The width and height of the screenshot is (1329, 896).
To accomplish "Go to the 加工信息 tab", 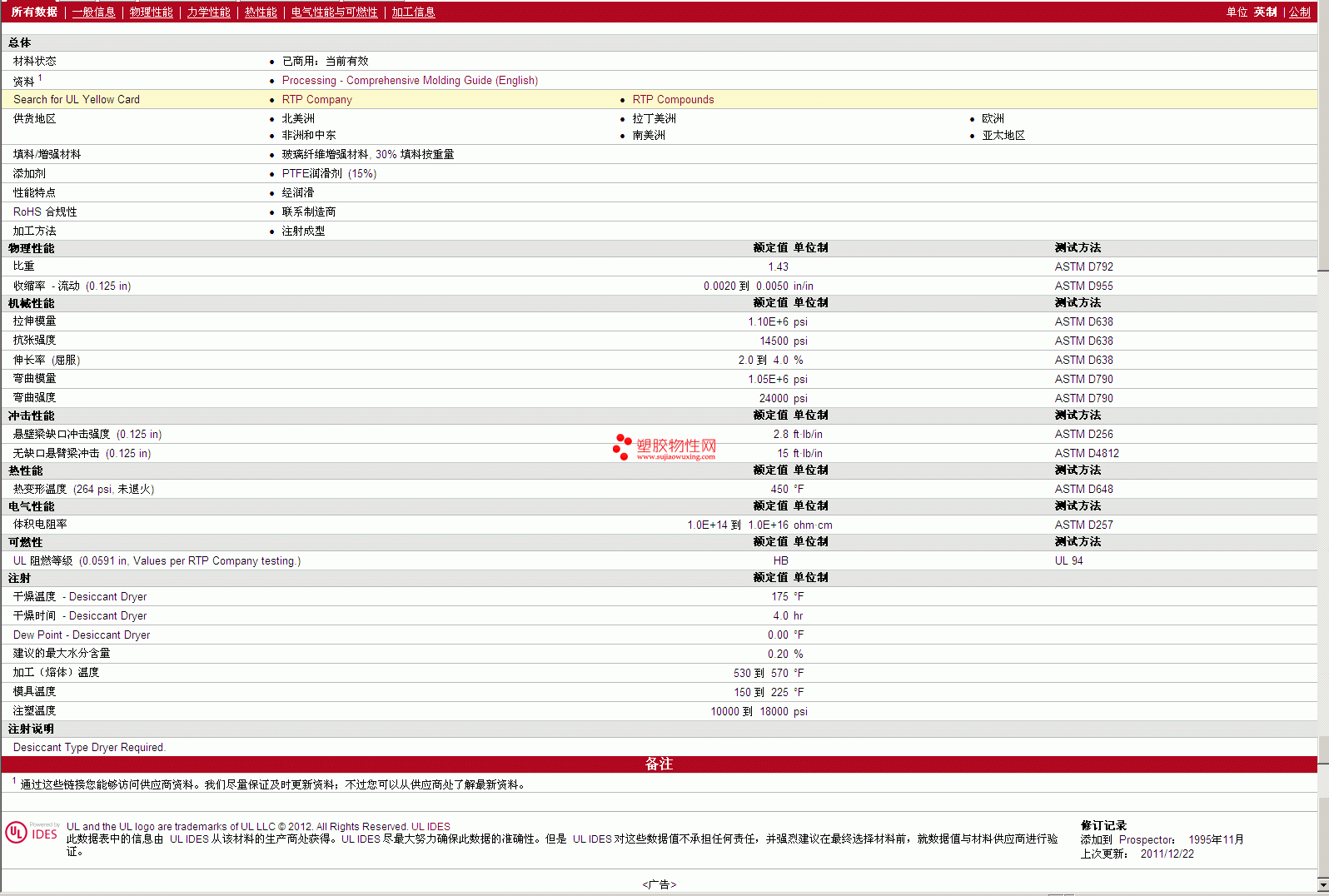I will (413, 12).
